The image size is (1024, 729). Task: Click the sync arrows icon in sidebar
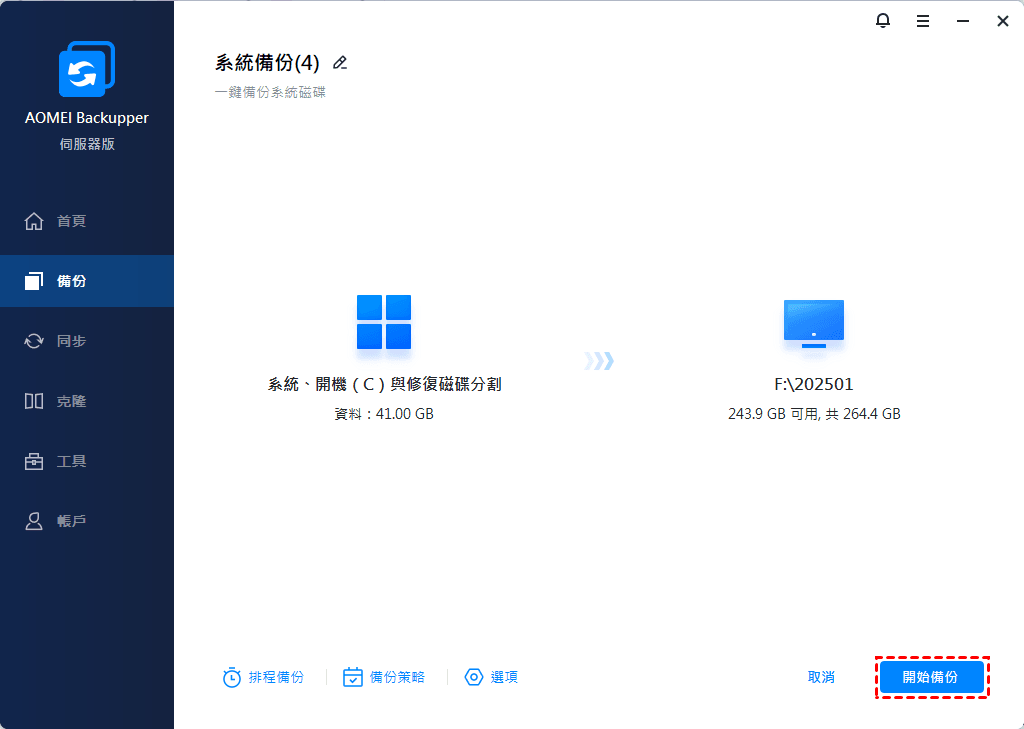[x=34, y=341]
